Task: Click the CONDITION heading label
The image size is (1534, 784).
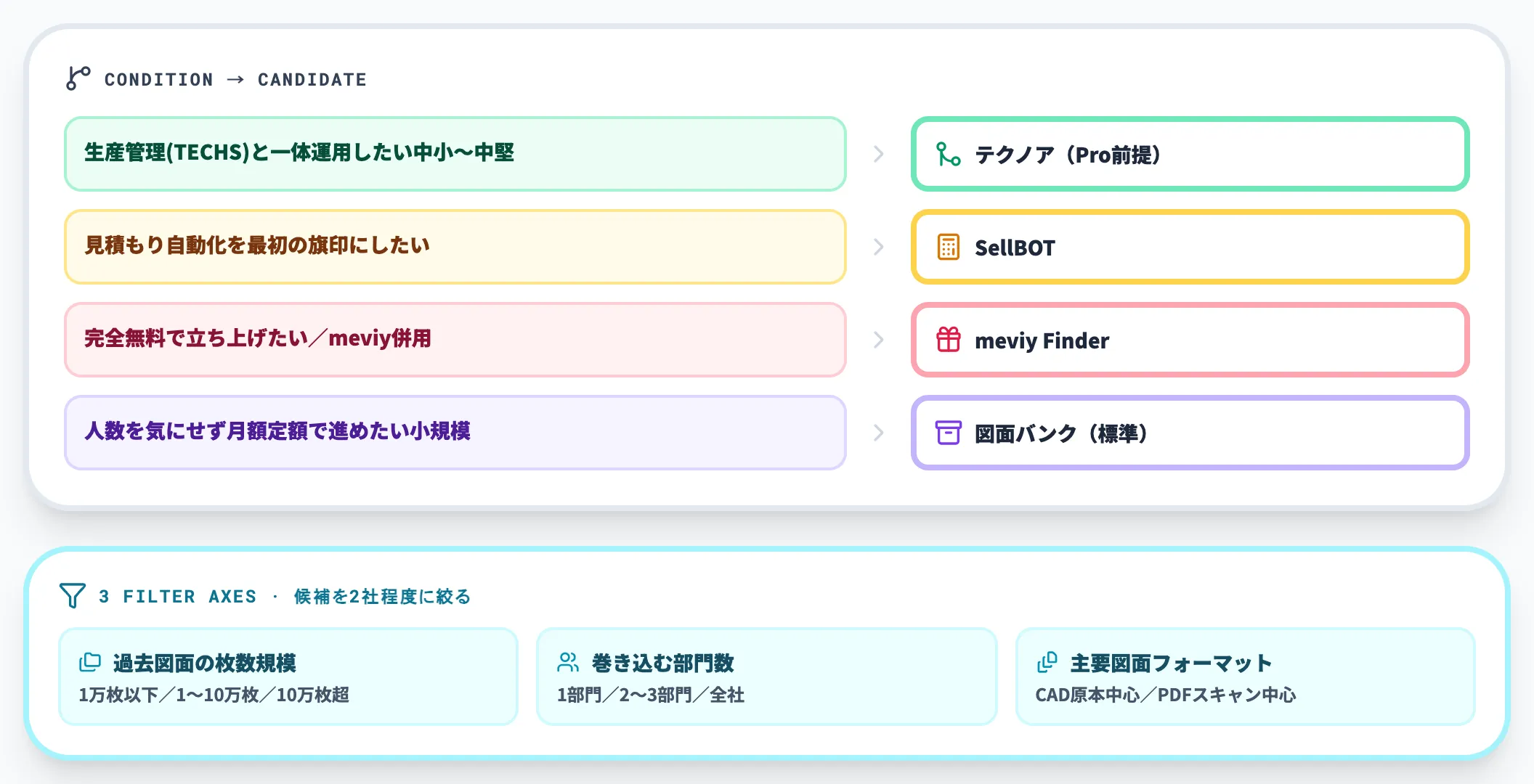Action: pyautogui.click(x=159, y=79)
